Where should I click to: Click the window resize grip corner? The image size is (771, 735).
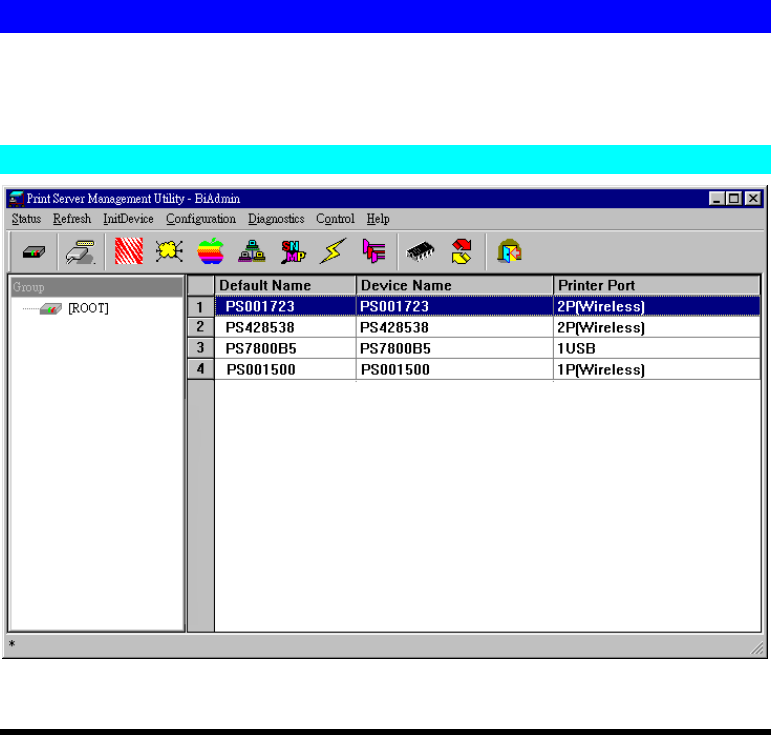[x=757, y=648]
